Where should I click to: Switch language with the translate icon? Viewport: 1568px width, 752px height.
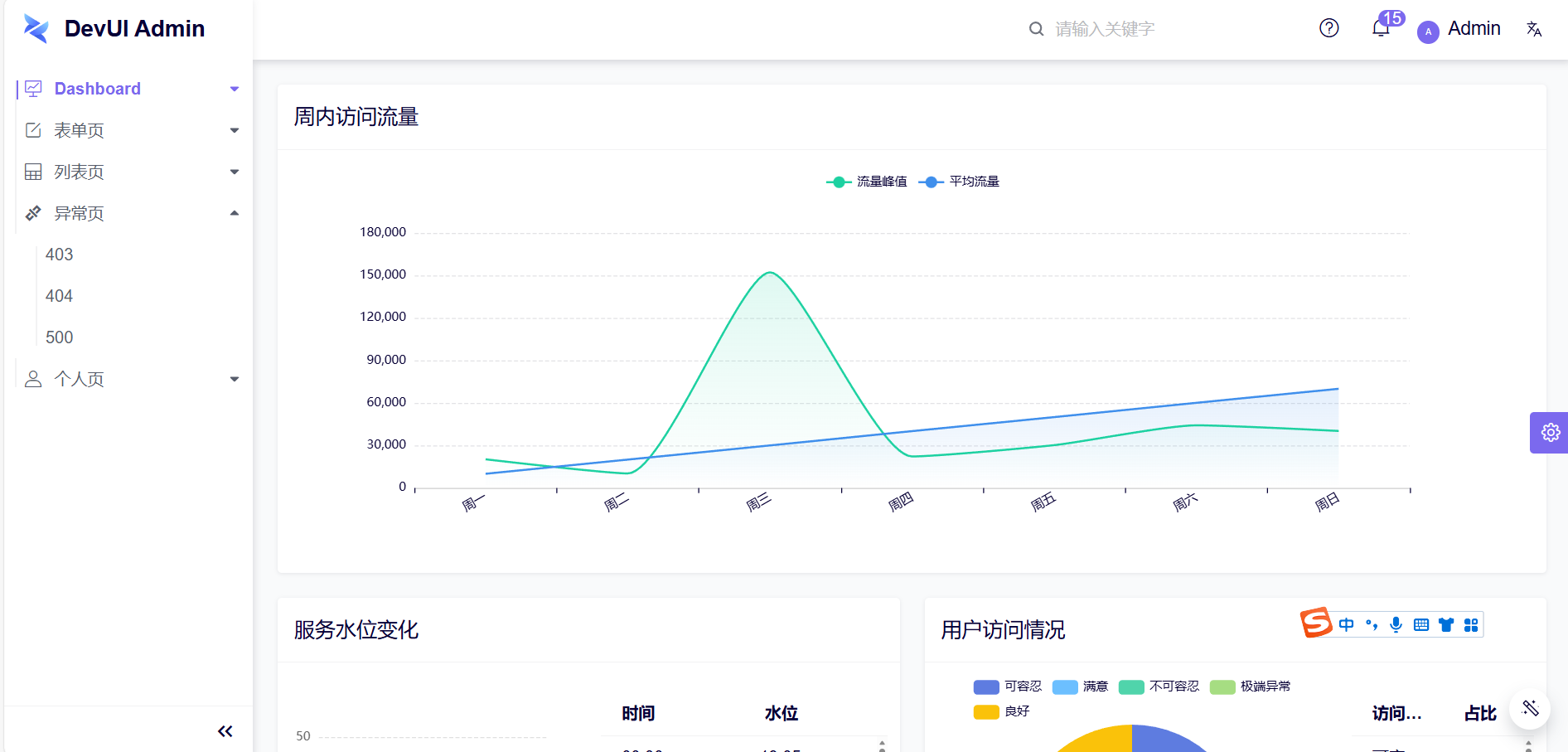1534,29
